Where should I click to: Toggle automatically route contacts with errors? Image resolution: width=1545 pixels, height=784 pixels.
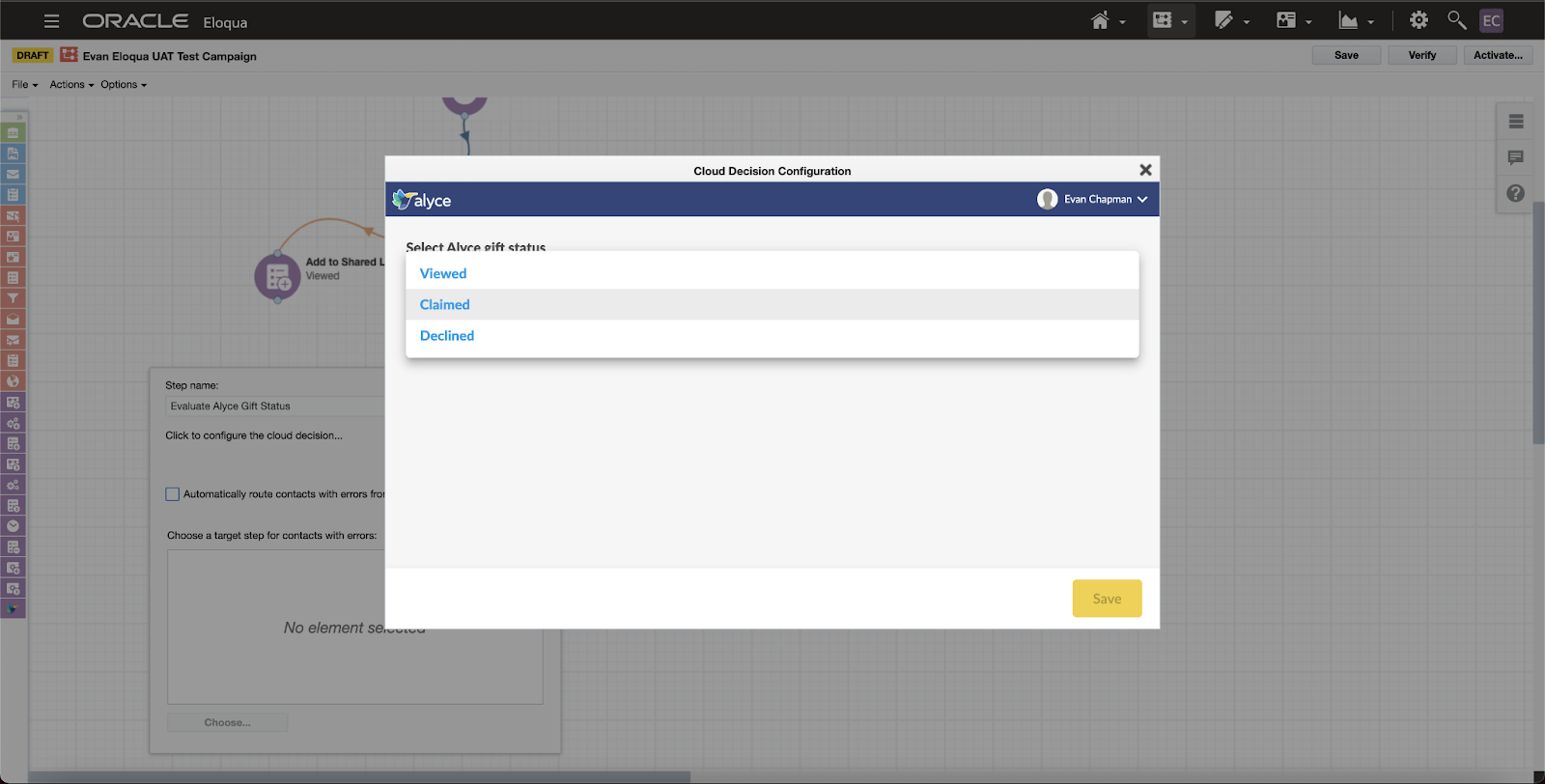pos(173,494)
